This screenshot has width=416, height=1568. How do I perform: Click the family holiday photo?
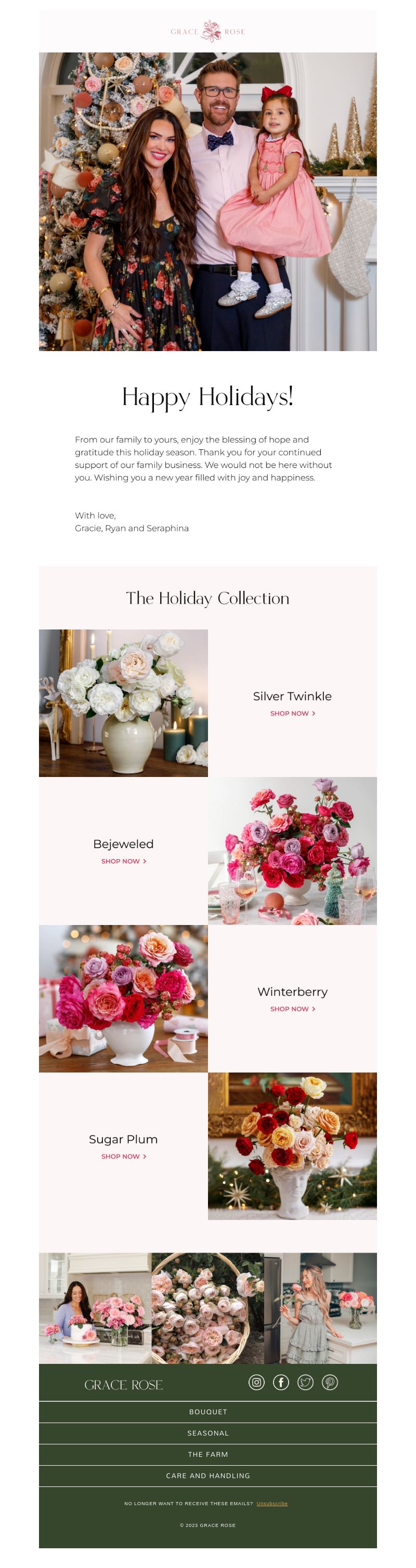pos(207,202)
